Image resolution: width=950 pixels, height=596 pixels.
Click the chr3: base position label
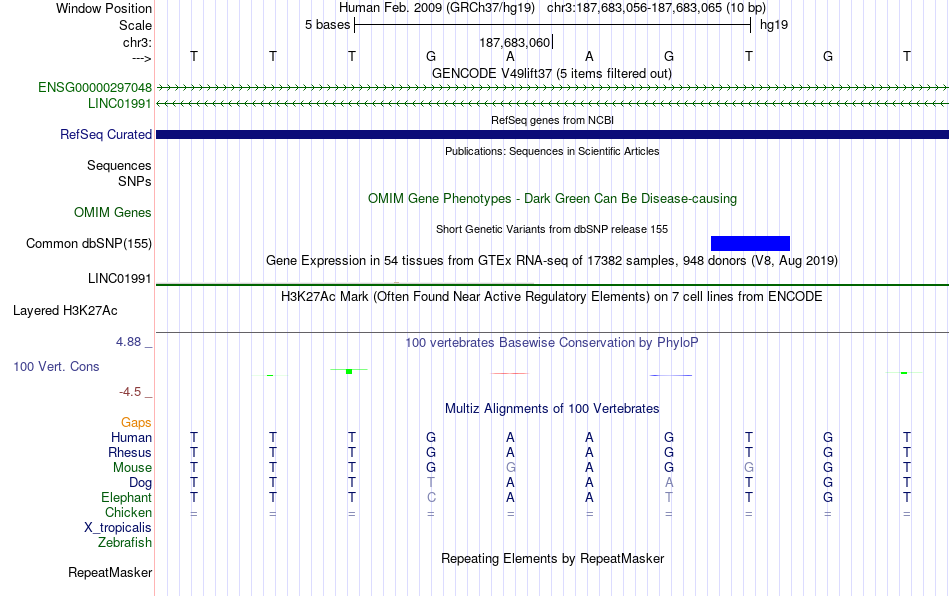pos(137,42)
